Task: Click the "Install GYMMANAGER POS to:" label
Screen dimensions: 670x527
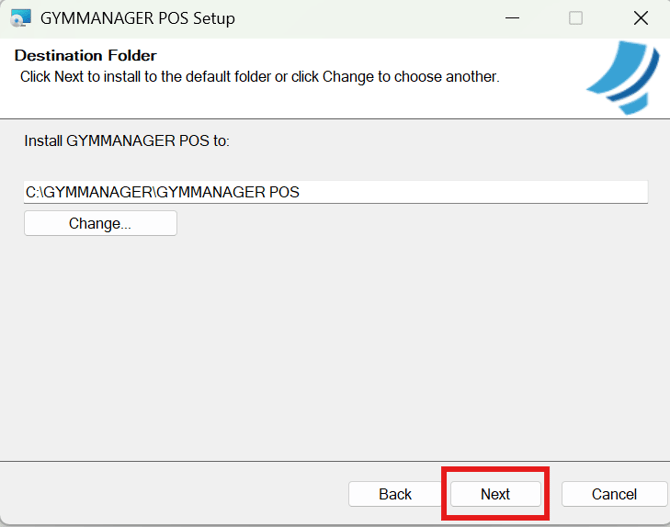Action: pos(127,141)
